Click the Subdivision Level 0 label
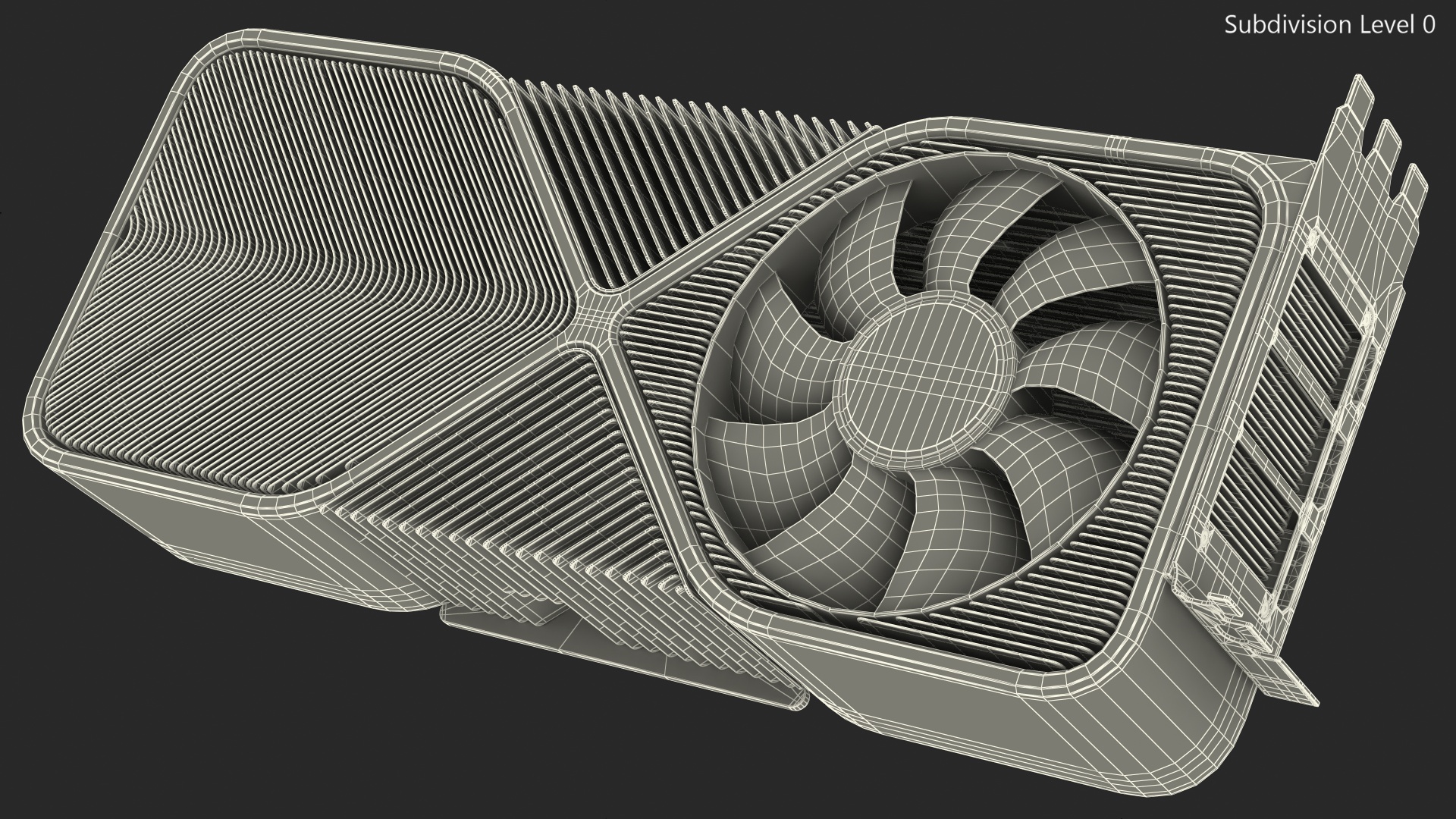The height and width of the screenshot is (819, 1456). coord(1330,25)
